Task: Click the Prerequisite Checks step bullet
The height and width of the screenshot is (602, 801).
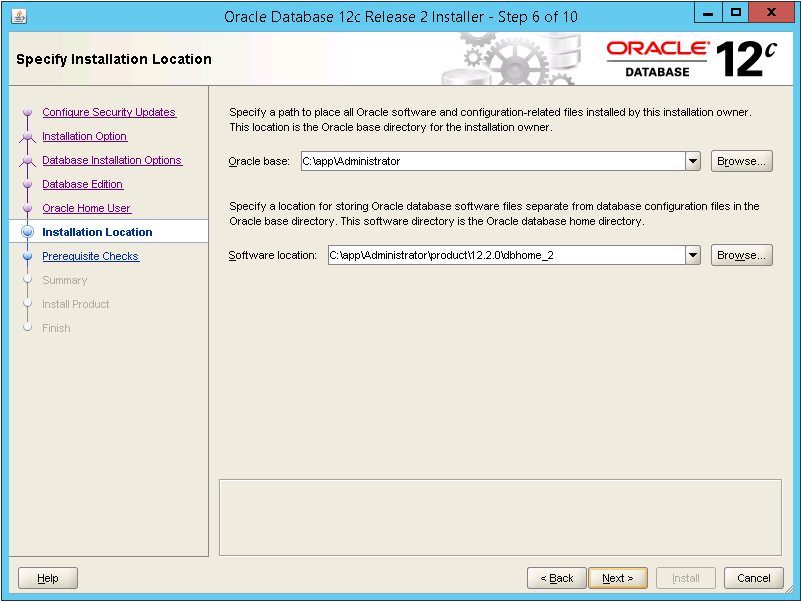Action: click(x=28, y=257)
